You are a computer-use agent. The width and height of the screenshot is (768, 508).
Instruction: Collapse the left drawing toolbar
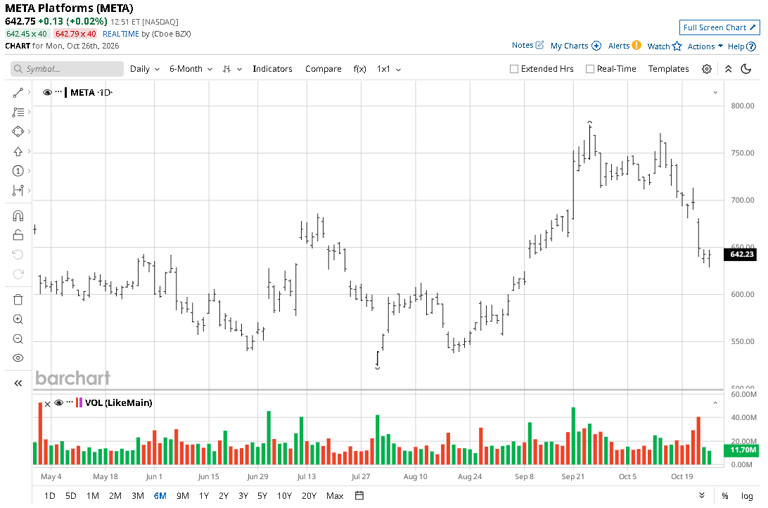coord(18,383)
